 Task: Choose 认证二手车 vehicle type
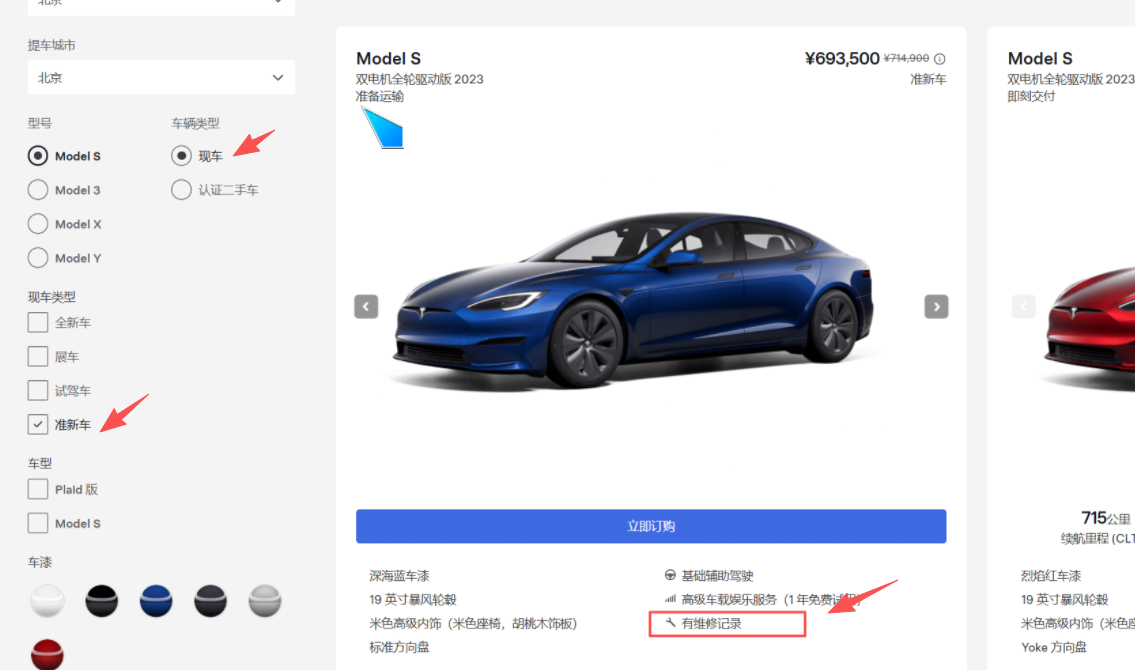point(181,190)
